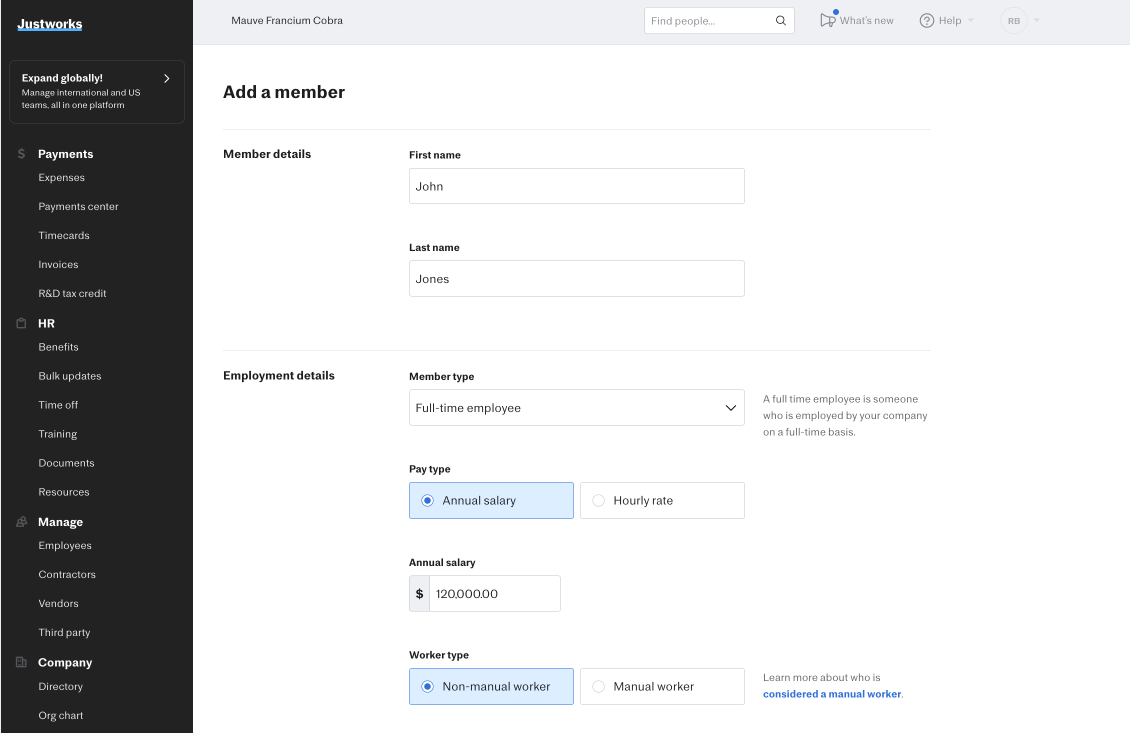1130x733 pixels.
Task: Open Benefits in the HR section
Action: [x=58, y=347]
